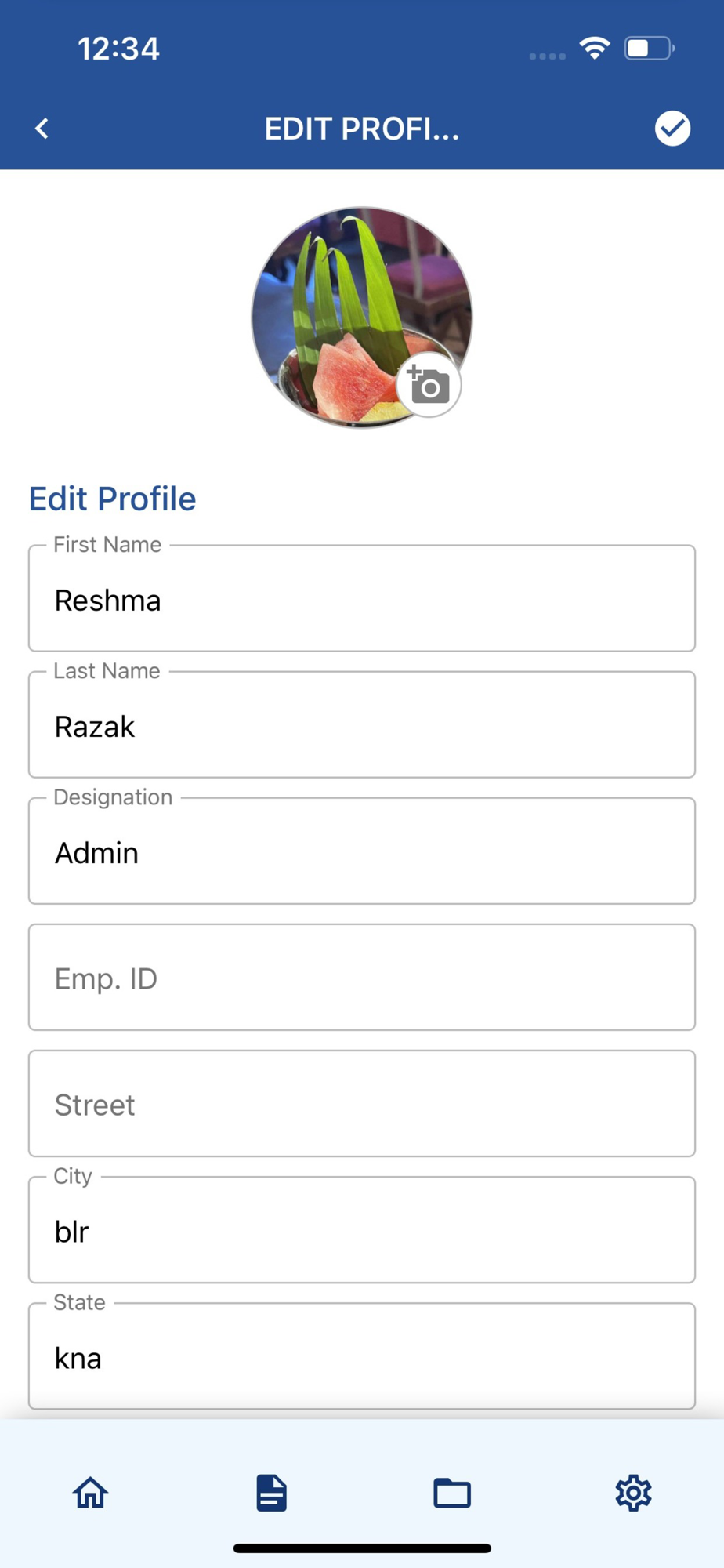Tap the 12:34 clock in status bar

click(x=118, y=49)
